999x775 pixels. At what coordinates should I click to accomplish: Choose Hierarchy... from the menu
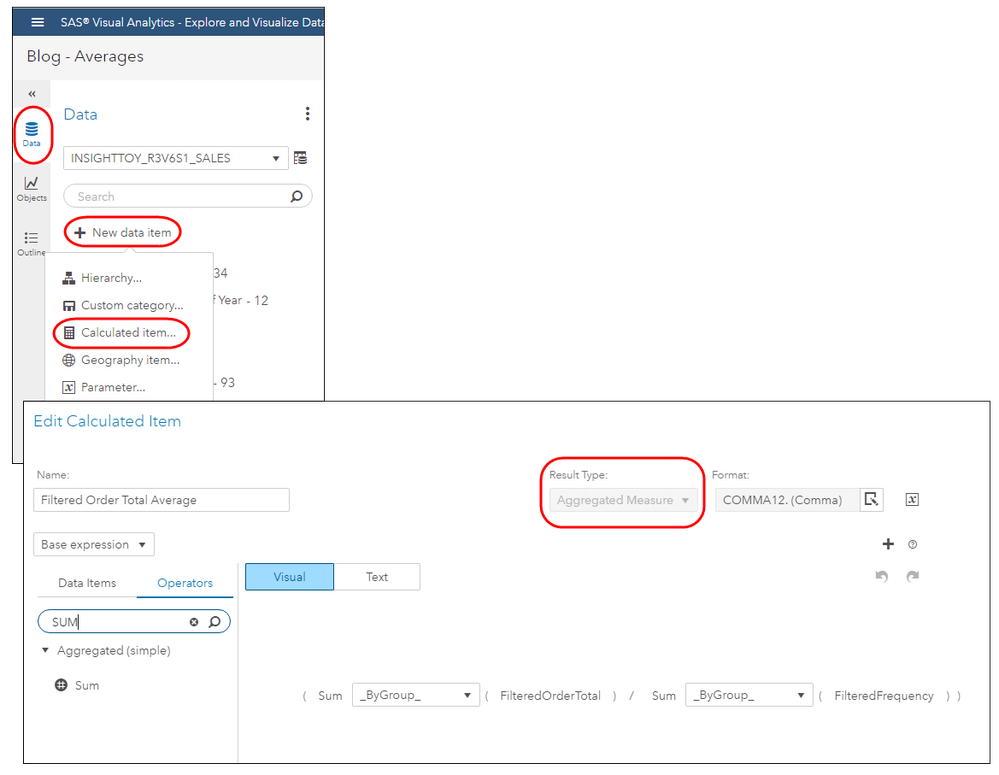(x=102, y=278)
